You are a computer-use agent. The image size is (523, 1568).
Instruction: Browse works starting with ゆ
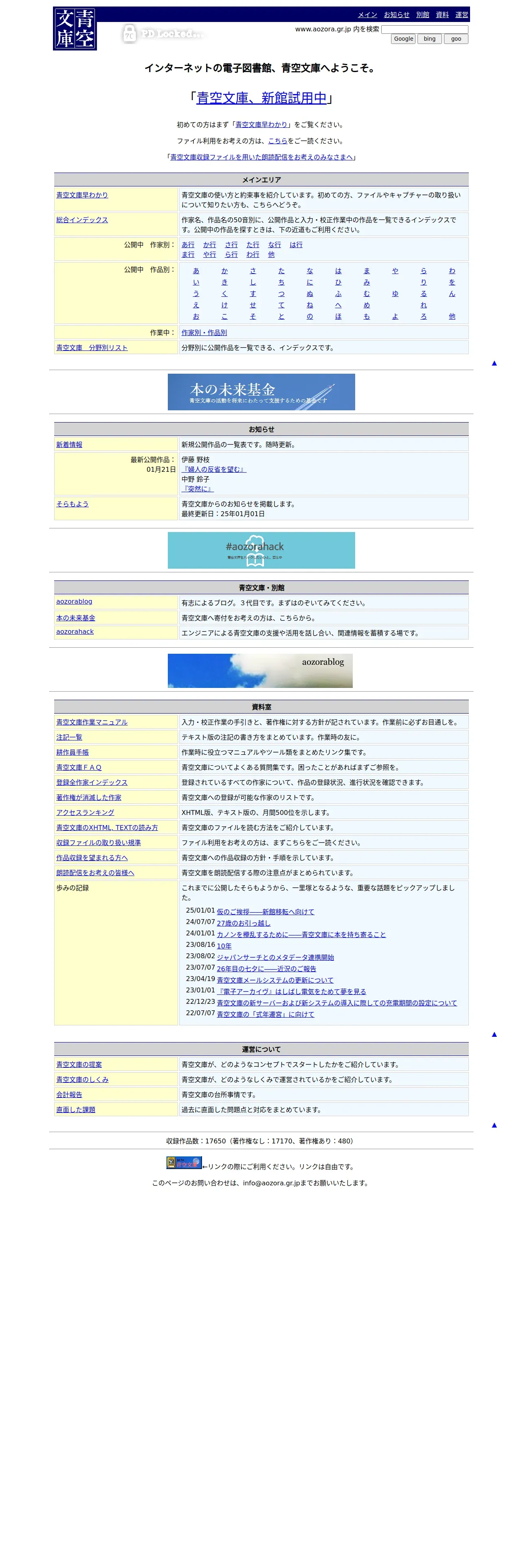(395, 293)
